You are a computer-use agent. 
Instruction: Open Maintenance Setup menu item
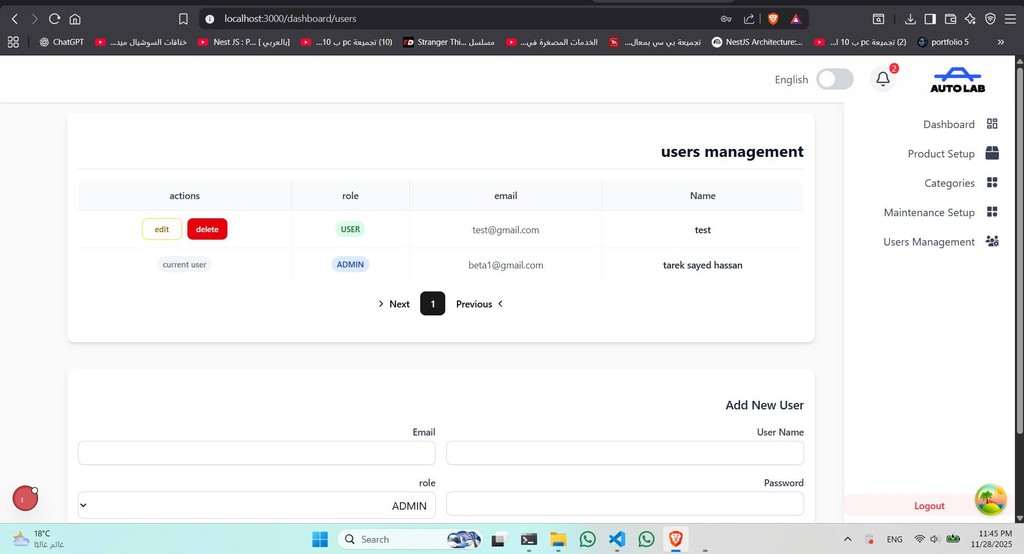(x=929, y=212)
